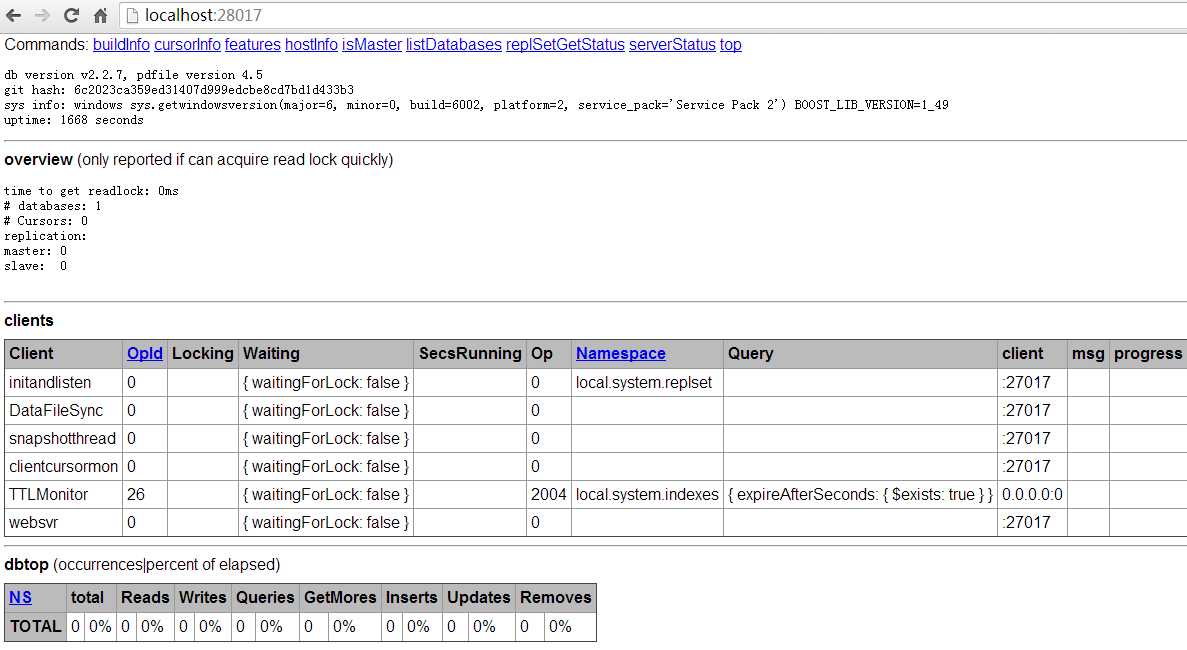Click the '# databases: 1' line

[x=52, y=206]
